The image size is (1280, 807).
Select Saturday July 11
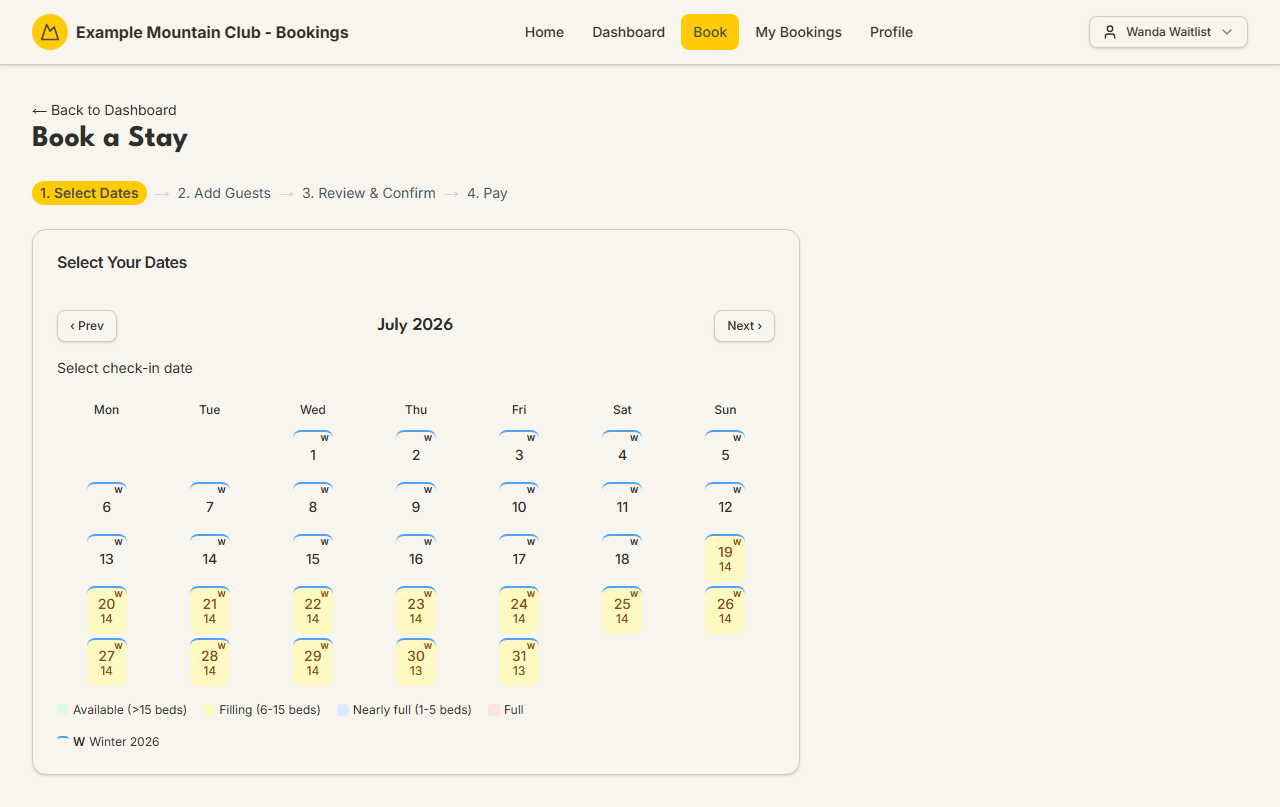tap(622, 504)
